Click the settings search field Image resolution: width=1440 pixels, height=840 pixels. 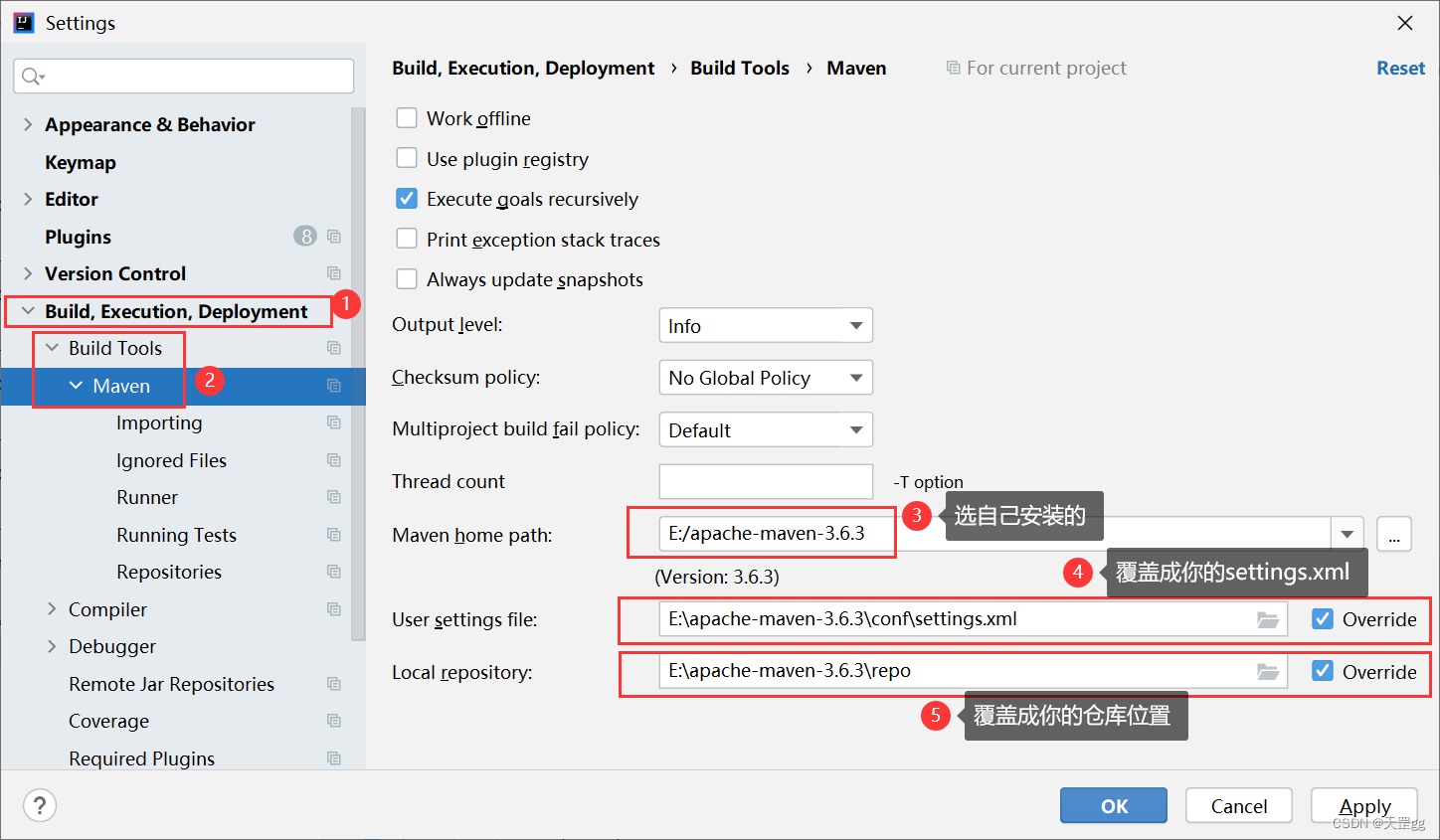(184, 77)
